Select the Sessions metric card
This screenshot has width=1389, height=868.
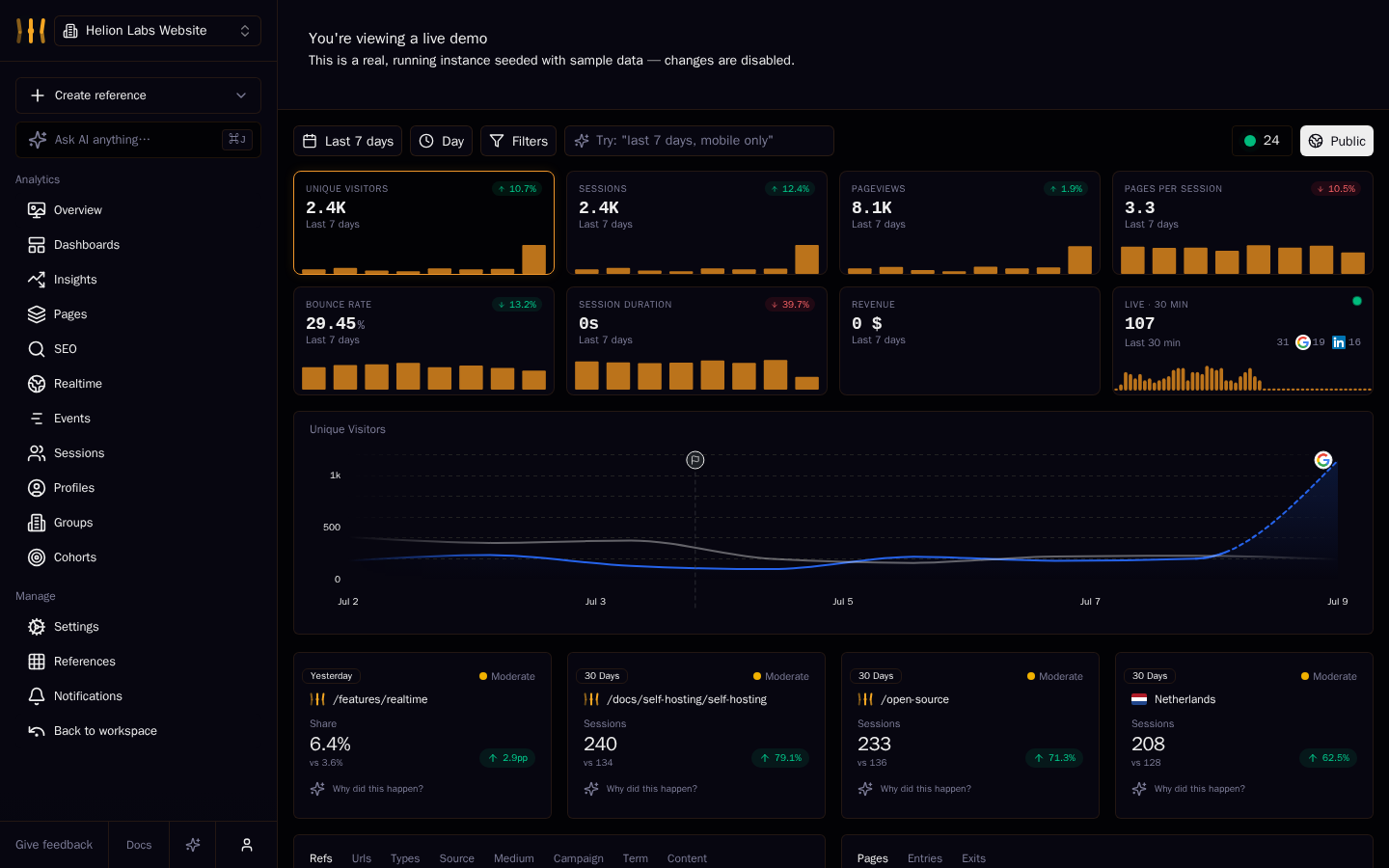(696, 223)
